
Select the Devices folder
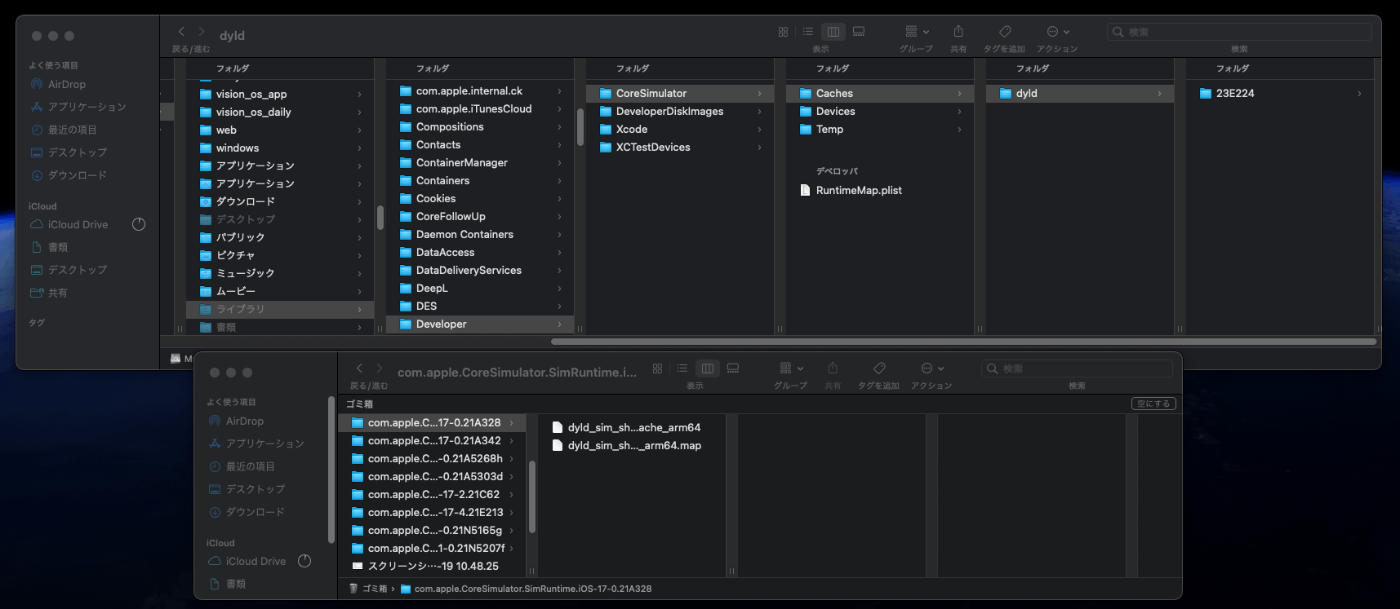[880, 111]
